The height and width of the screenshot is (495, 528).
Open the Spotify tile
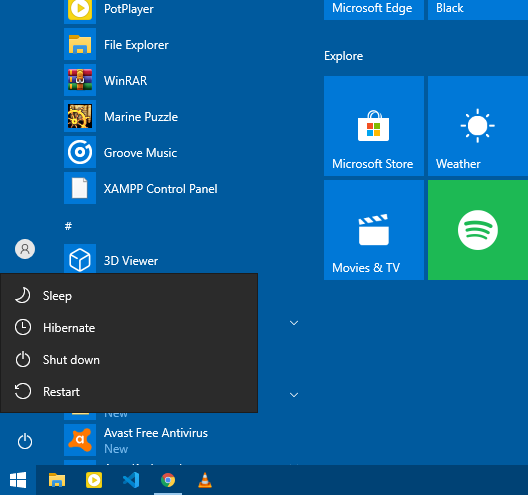[478, 230]
